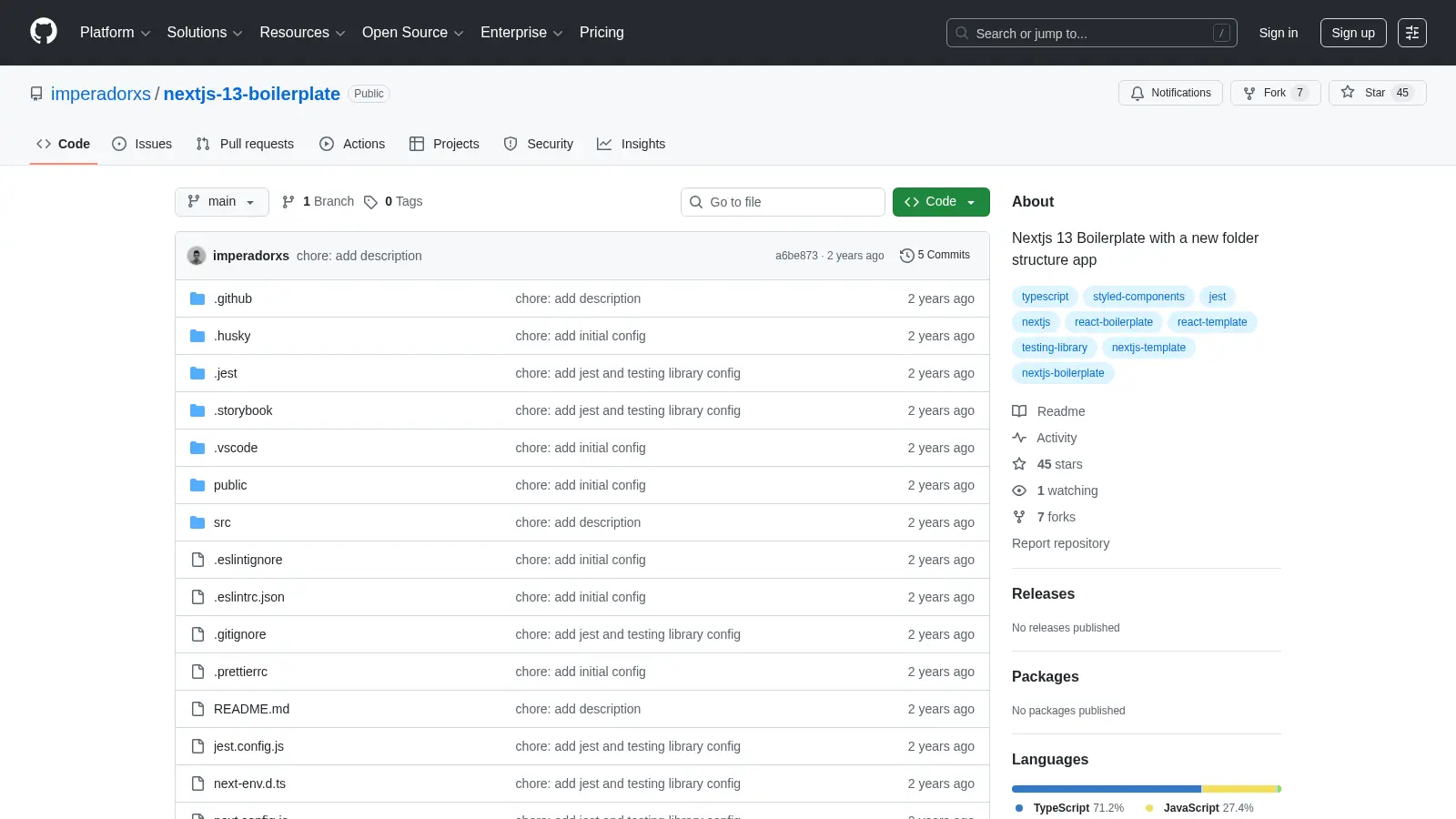This screenshot has width=1456, height=819.
Task: Click the styled-components topic tag
Action: pos(1138,297)
